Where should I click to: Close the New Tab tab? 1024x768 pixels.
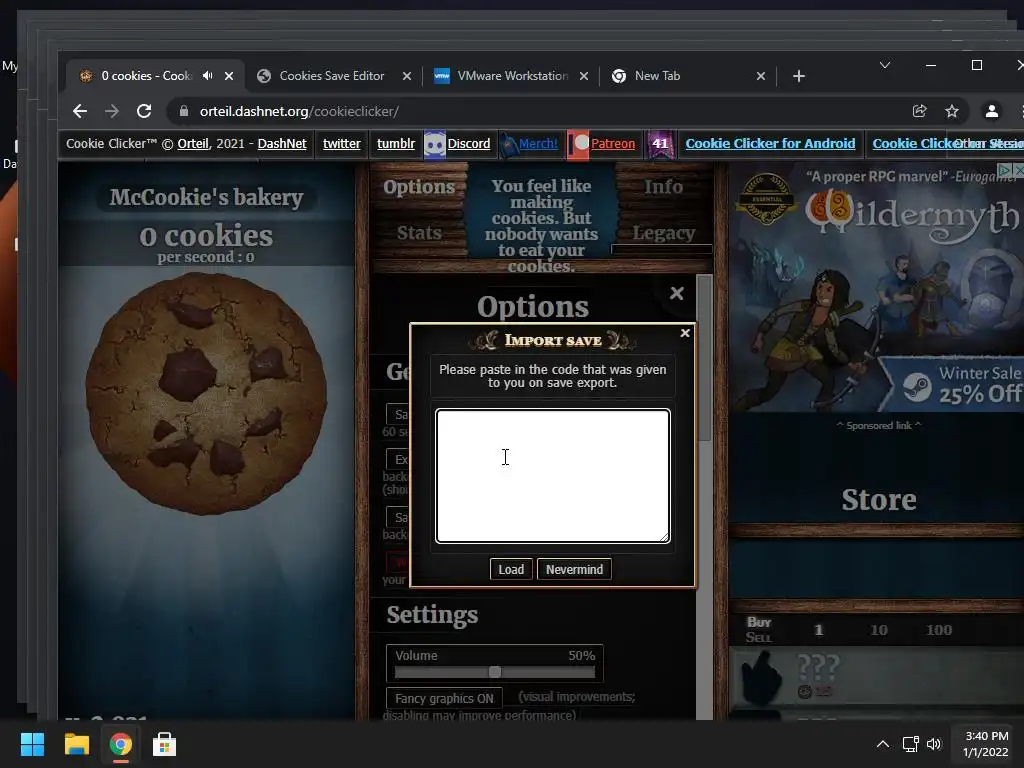tap(761, 76)
